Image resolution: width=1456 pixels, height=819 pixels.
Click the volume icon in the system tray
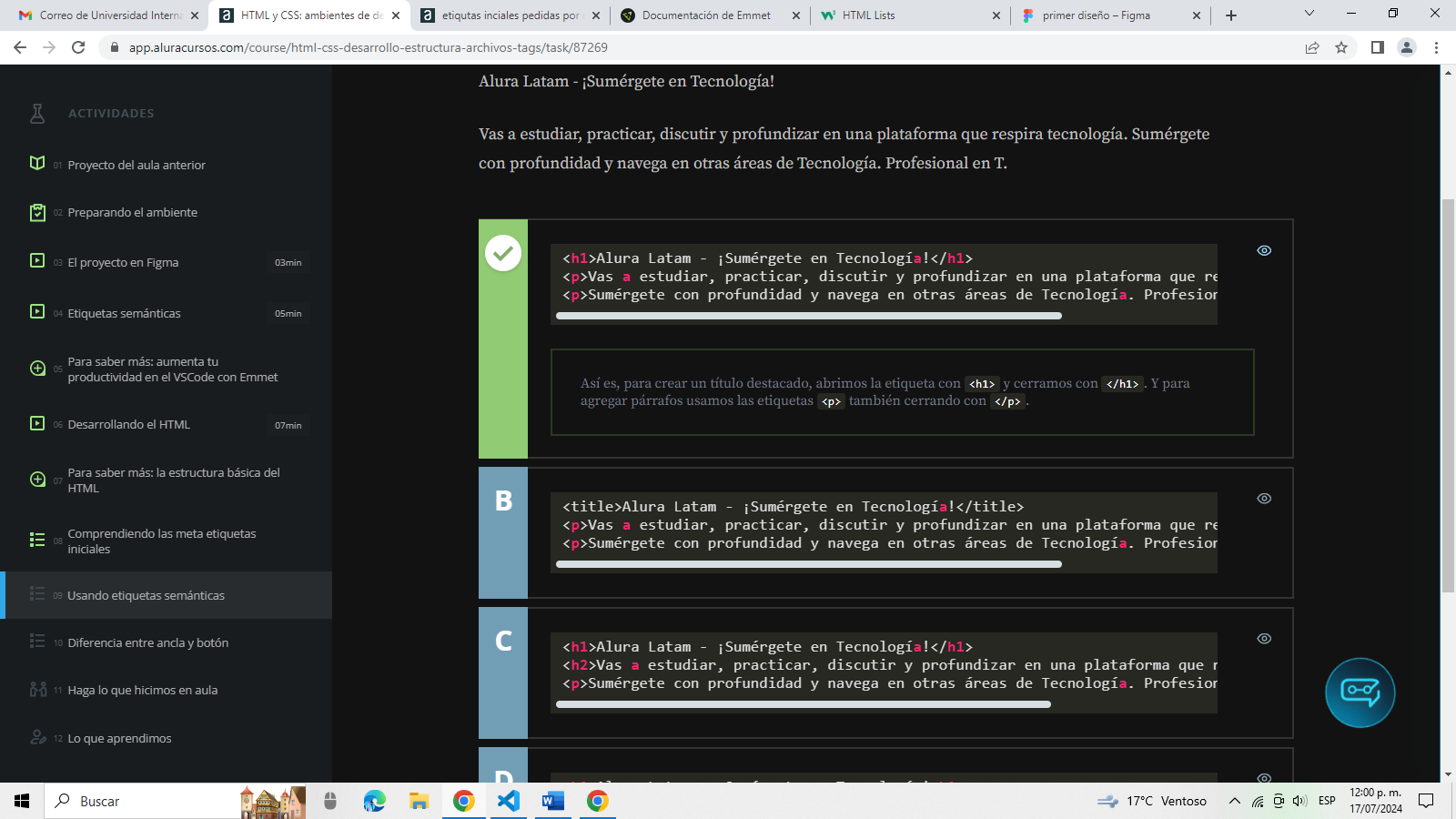[1299, 801]
